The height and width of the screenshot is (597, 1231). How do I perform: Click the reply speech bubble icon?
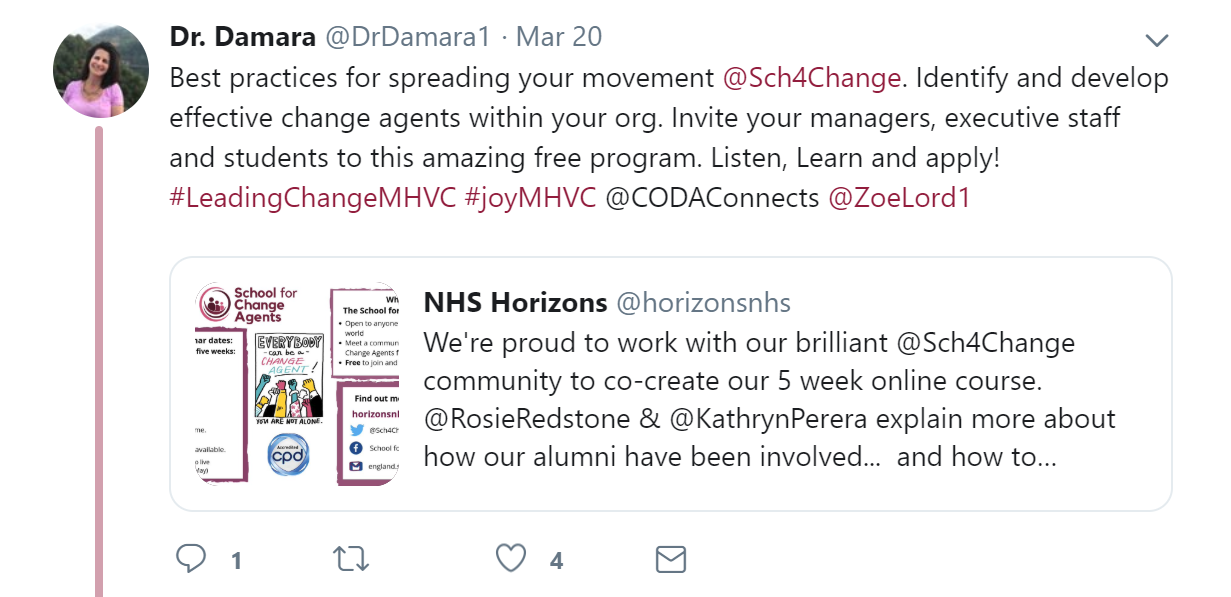coord(191,559)
